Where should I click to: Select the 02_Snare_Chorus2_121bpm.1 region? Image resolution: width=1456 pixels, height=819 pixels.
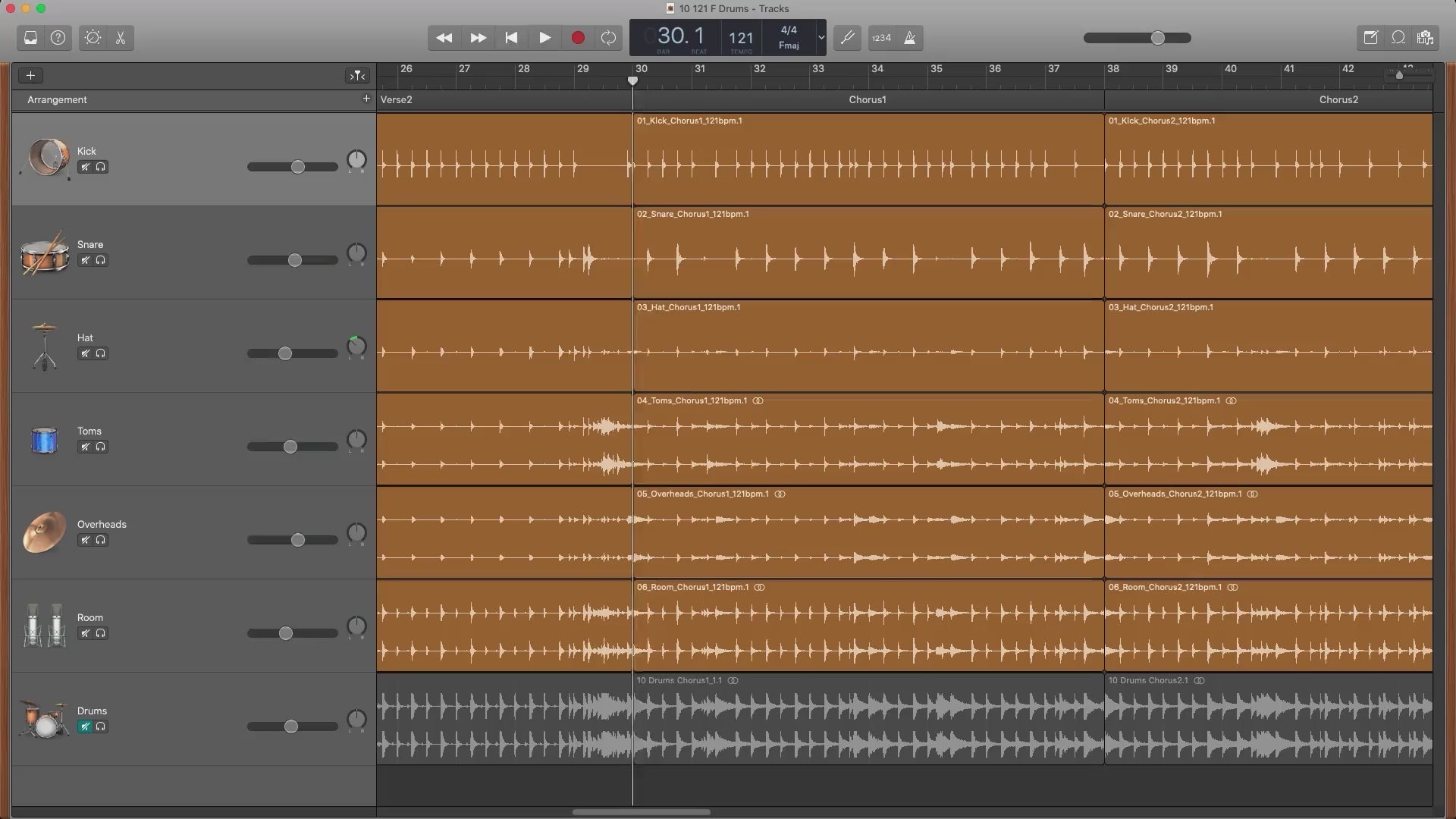click(1269, 253)
